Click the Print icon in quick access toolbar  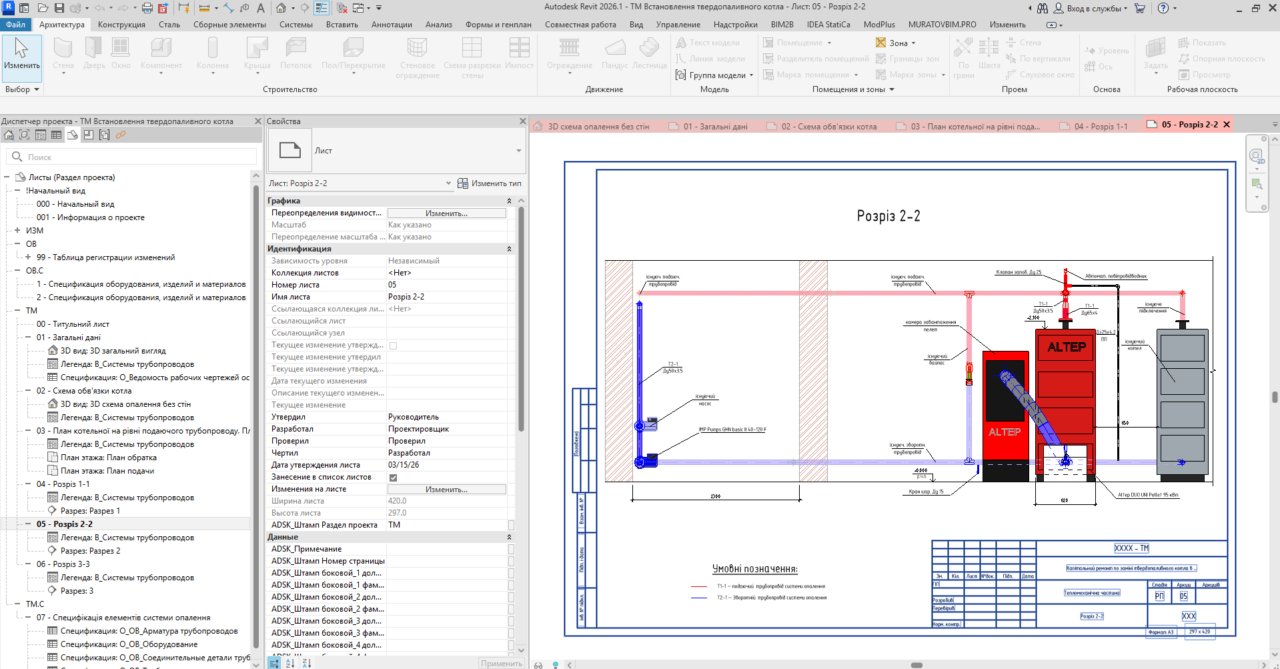click(147, 8)
